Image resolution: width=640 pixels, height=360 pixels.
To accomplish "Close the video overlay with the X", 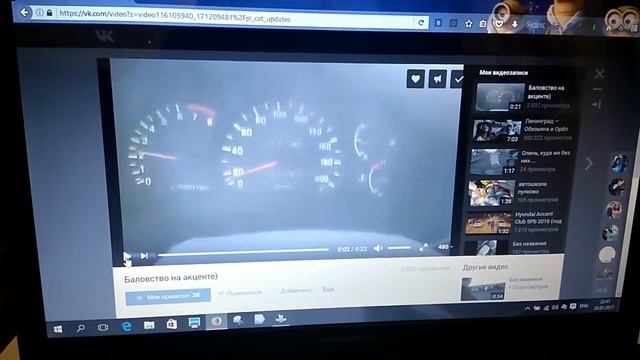I will click(x=599, y=74).
